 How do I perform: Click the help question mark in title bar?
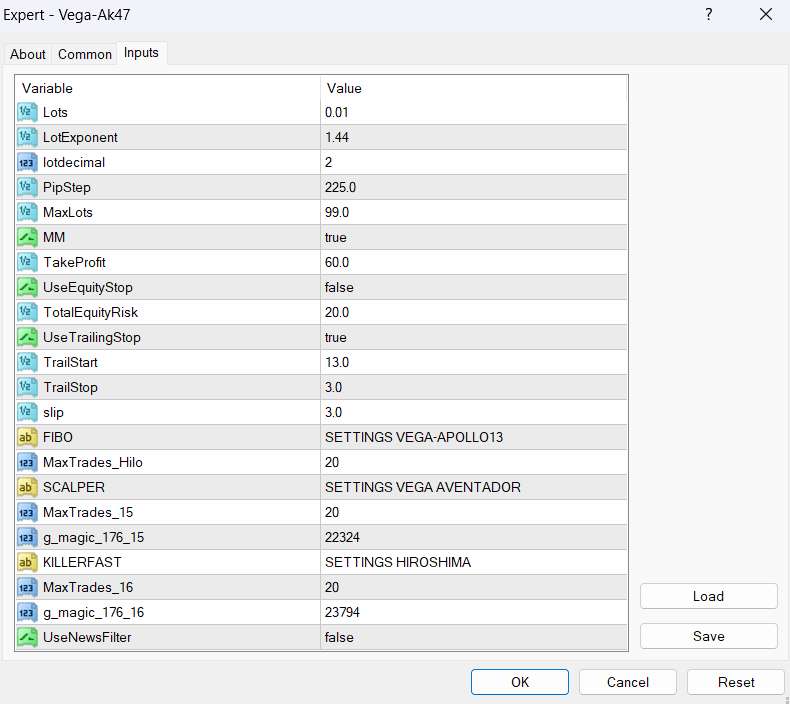pos(709,14)
